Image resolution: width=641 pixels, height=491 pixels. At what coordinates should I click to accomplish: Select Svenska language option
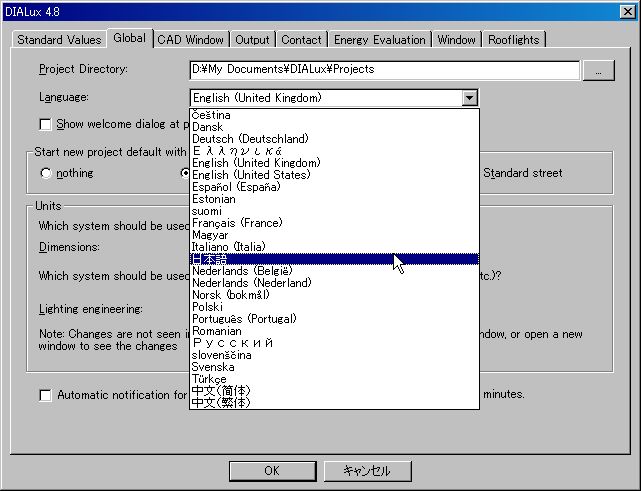[x=334, y=367]
